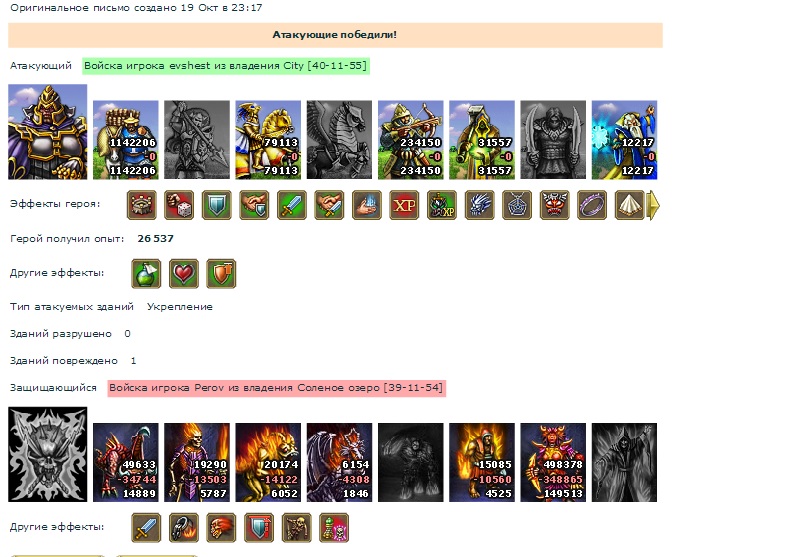The image size is (803, 557).
Task: Click the castle fortress hero effect icon
Action: click(x=142, y=205)
